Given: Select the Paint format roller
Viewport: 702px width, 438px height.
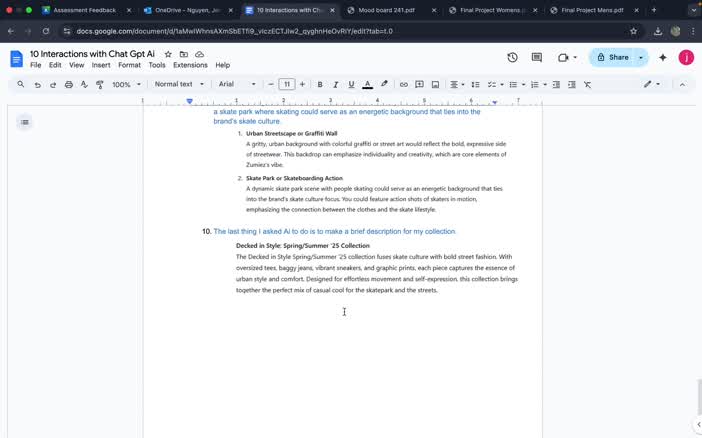Looking at the screenshot, I should click(100, 84).
